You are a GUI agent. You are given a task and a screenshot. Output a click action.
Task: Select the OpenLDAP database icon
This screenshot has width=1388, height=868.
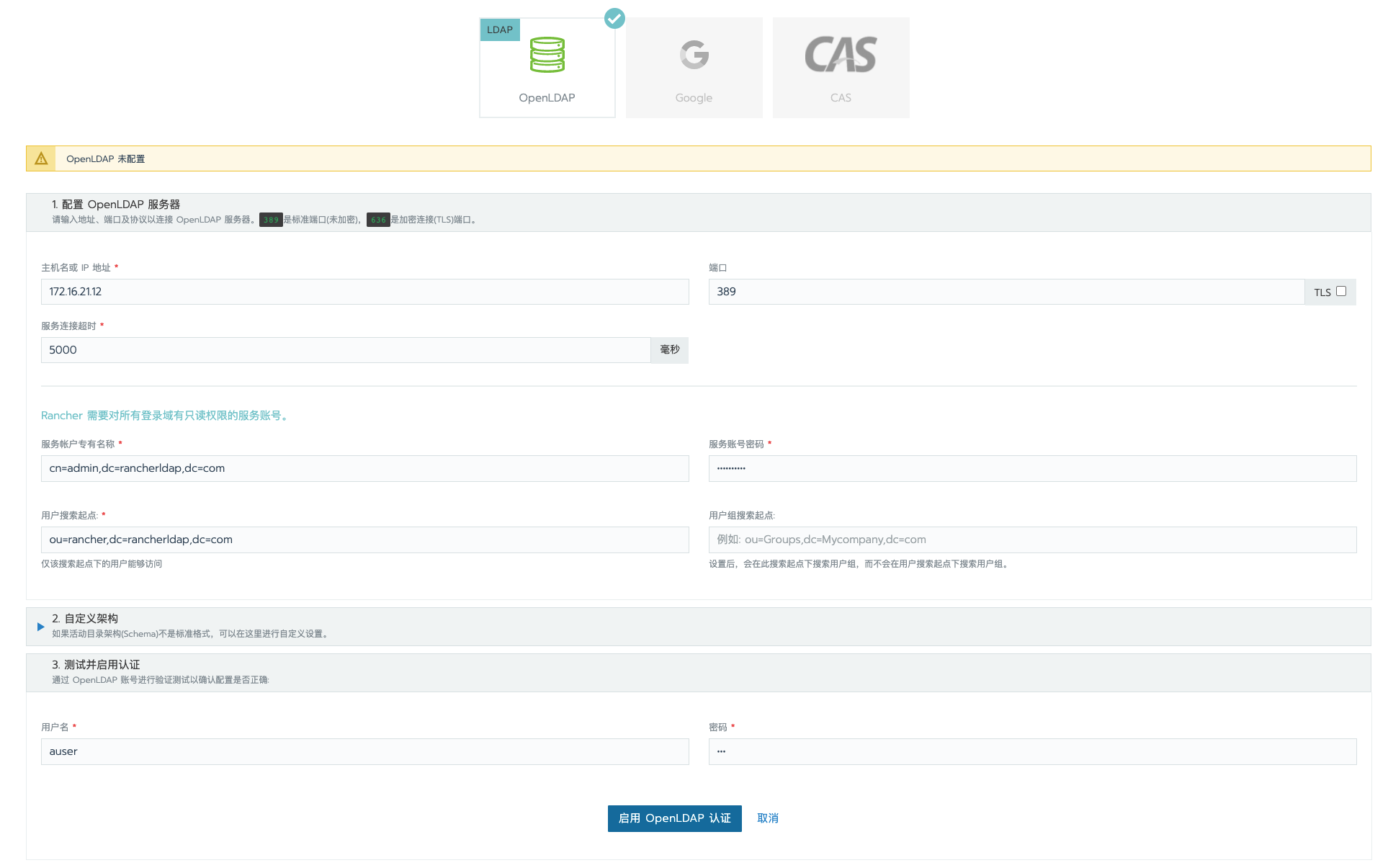[x=547, y=55]
